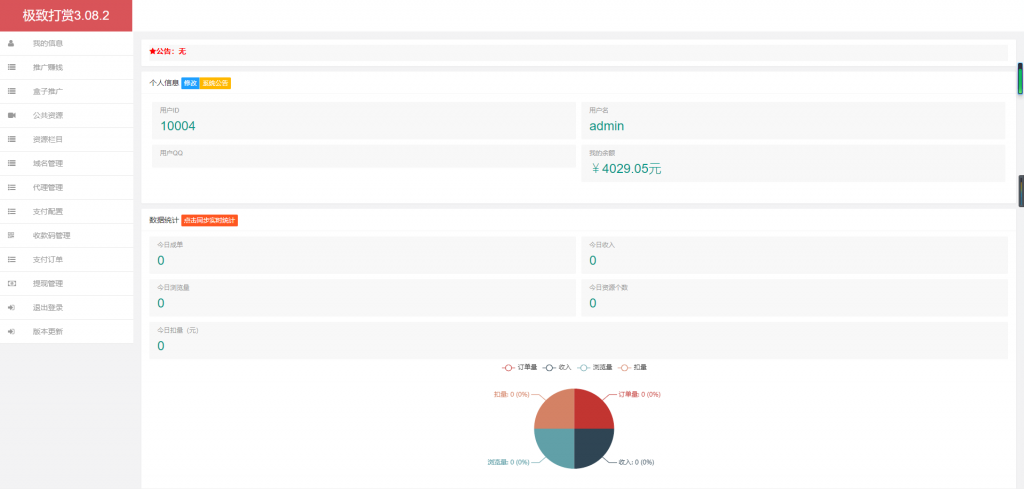Click the red star before 公告

pos(152,51)
